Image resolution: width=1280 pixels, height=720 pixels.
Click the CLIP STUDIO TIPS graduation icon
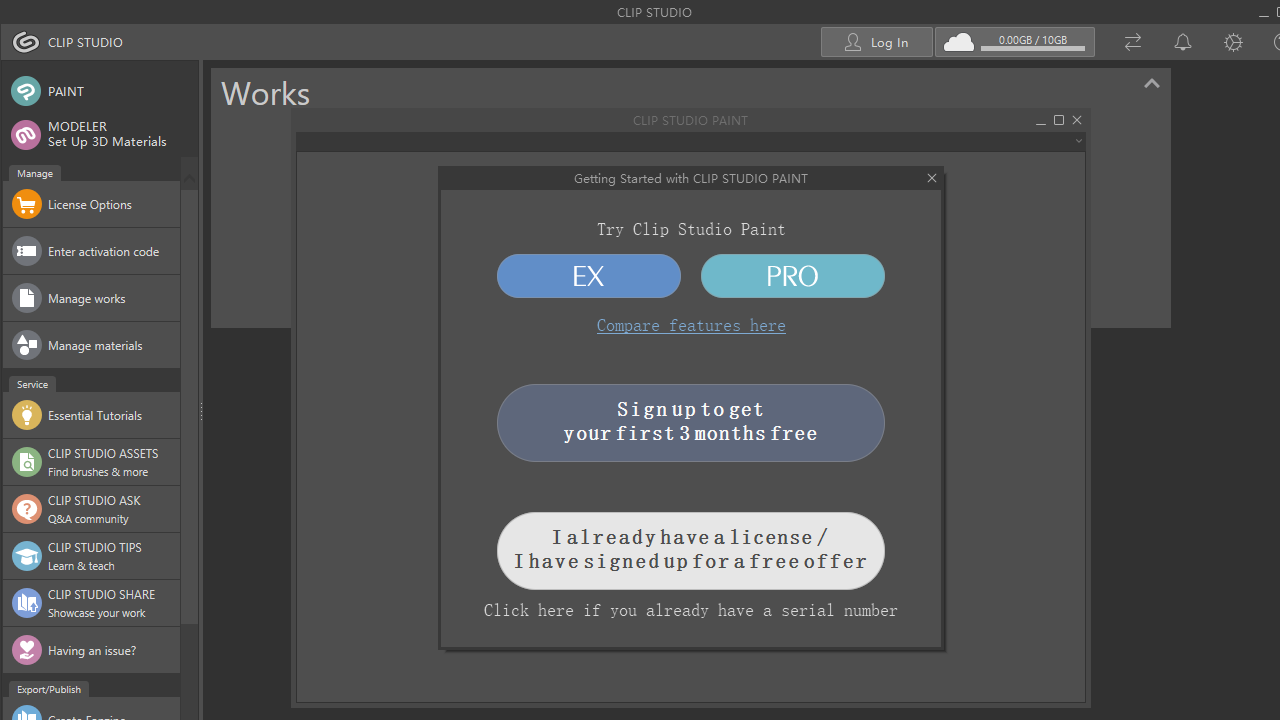click(x=27, y=556)
